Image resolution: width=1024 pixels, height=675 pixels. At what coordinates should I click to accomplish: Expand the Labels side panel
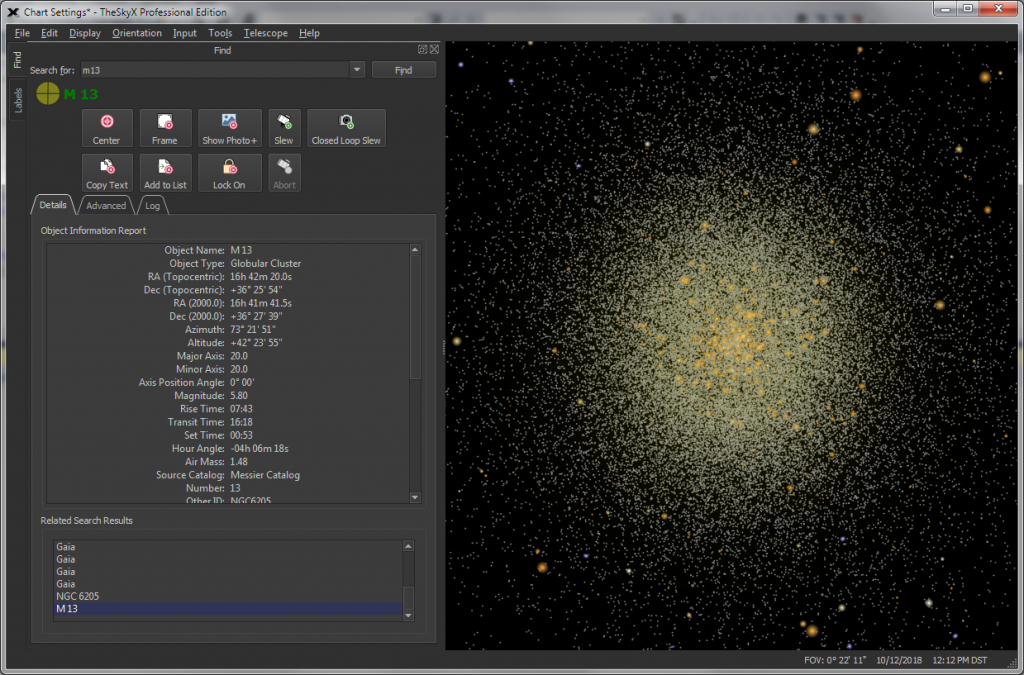click(x=17, y=100)
